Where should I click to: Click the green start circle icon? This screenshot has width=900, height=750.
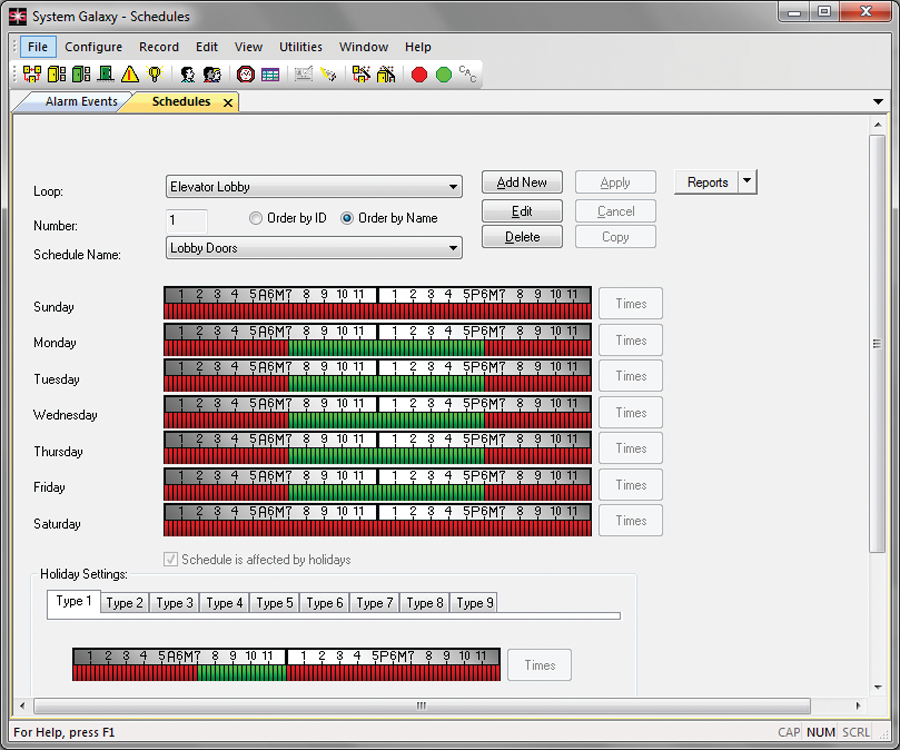[443, 73]
